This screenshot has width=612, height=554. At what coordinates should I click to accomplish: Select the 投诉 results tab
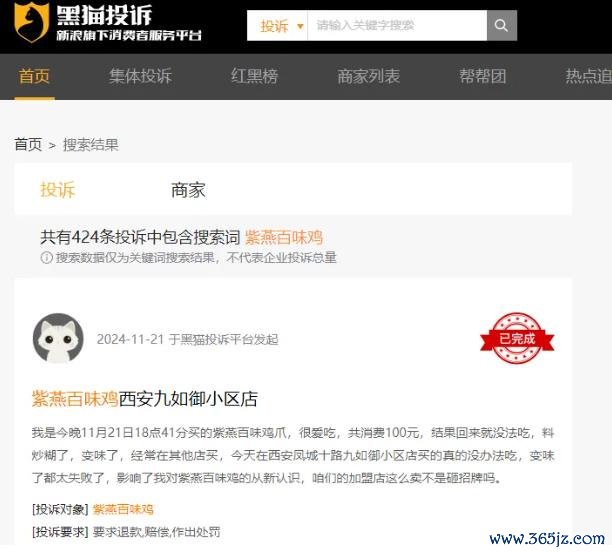coord(57,190)
